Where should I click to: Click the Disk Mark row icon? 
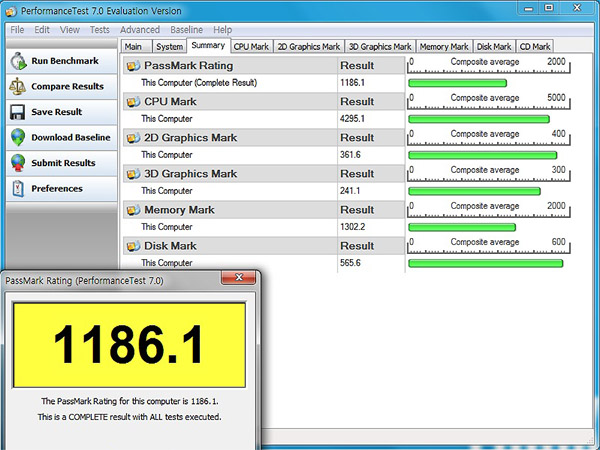(133, 246)
